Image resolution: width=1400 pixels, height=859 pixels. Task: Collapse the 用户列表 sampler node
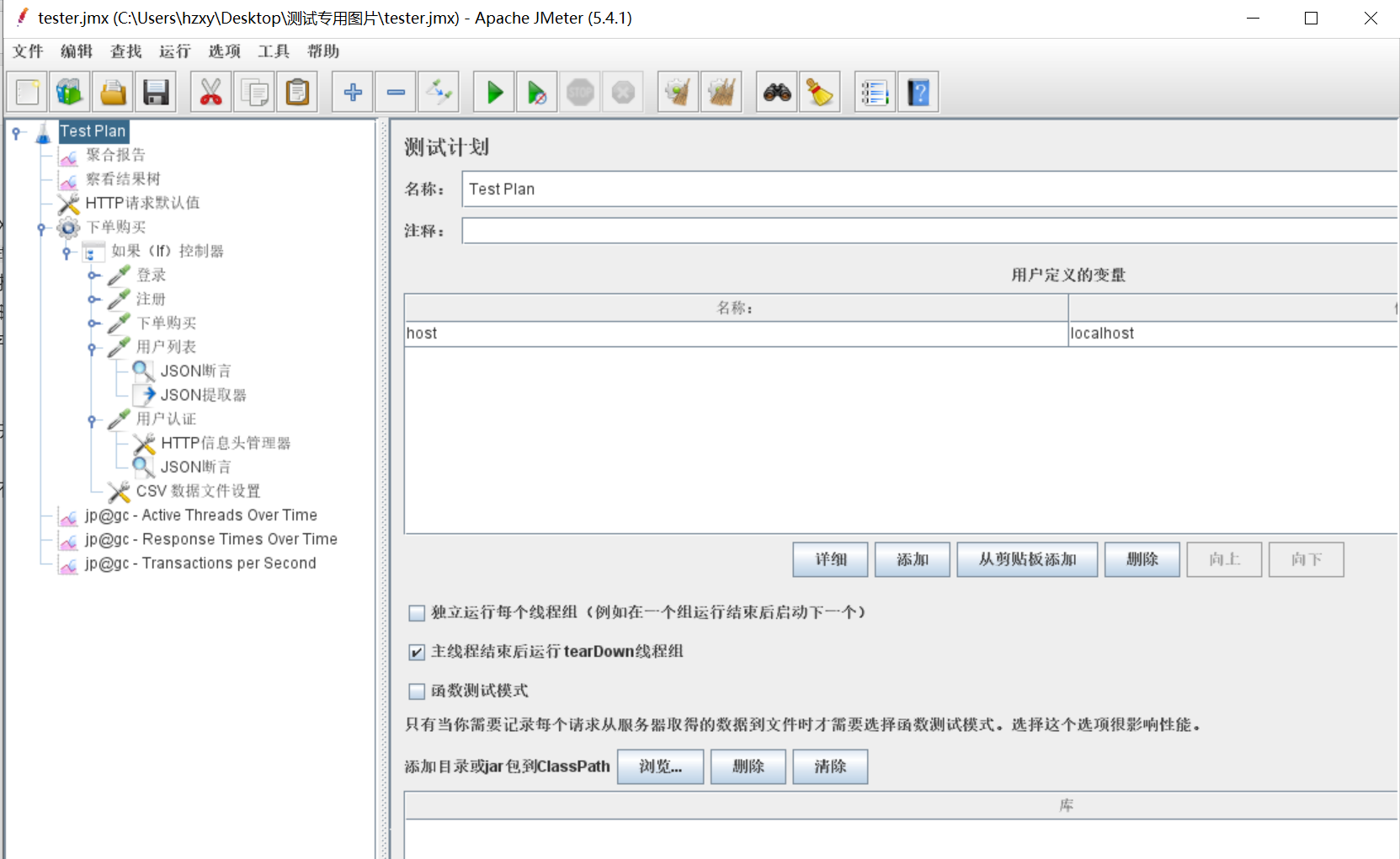pos(93,348)
